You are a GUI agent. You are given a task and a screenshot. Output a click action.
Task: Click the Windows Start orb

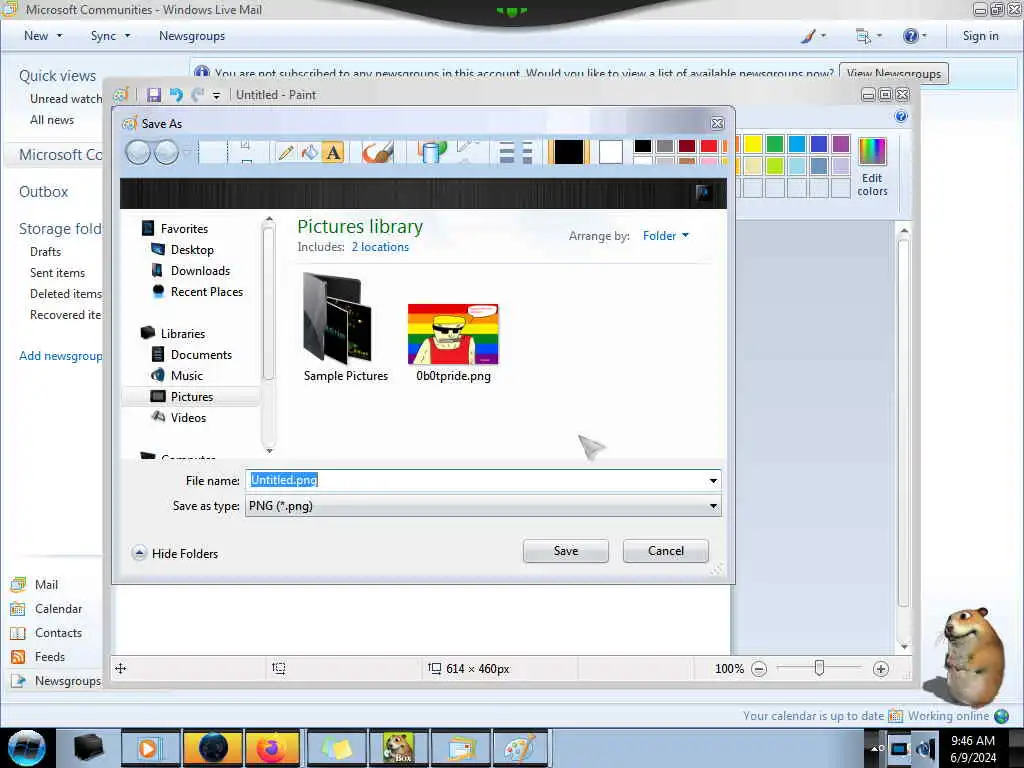click(27, 748)
